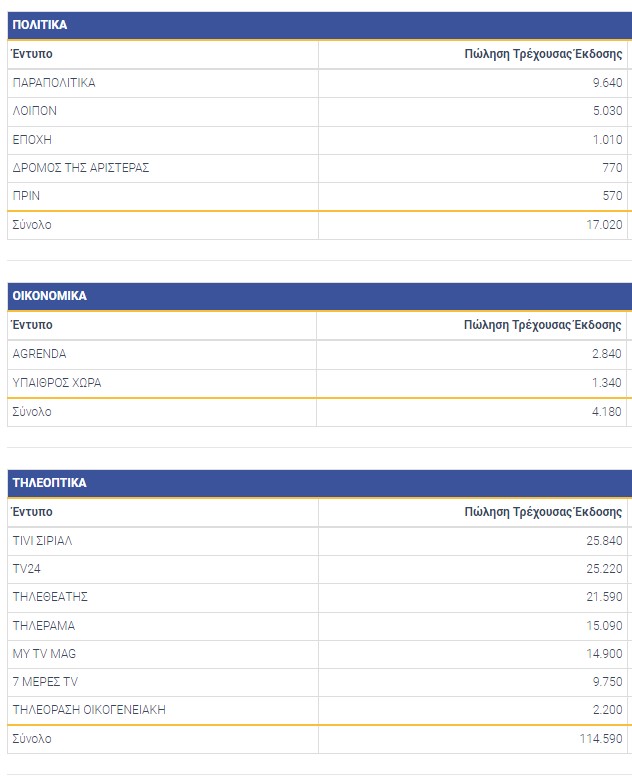Click the ΠΟΛΙΤΙΚΑ section header

point(40,25)
